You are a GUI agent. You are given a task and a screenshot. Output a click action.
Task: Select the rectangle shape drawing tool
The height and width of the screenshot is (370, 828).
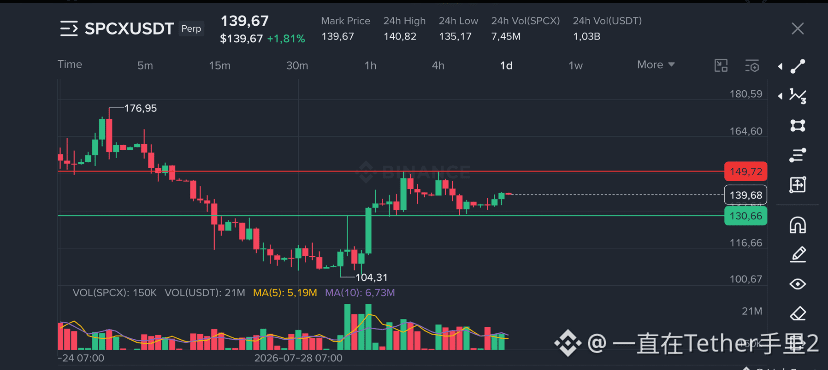pyautogui.click(x=797, y=125)
